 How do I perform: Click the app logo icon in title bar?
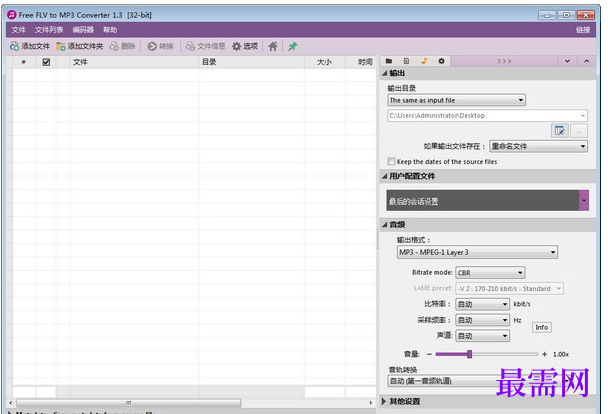(12, 15)
